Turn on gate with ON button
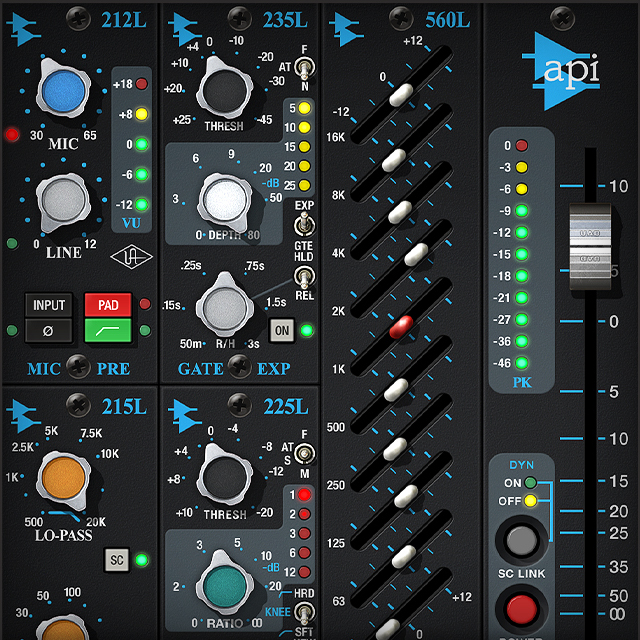This screenshot has height=640, width=640. [x=281, y=331]
